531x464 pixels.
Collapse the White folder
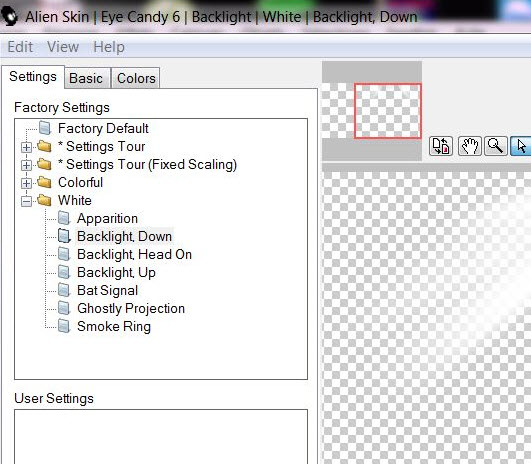[x=26, y=201]
